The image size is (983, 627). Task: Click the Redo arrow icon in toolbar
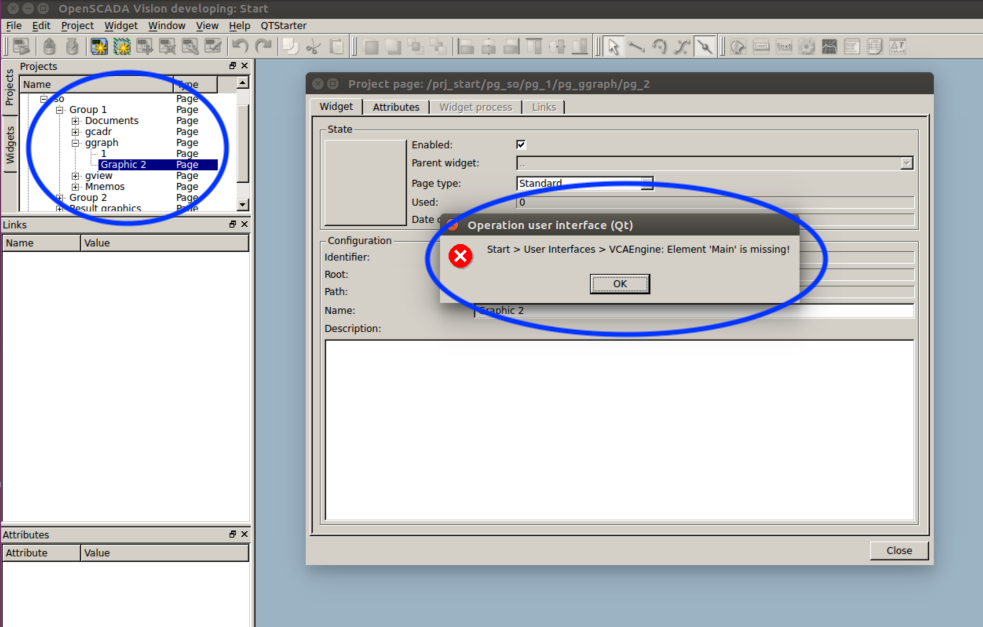tap(263, 46)
